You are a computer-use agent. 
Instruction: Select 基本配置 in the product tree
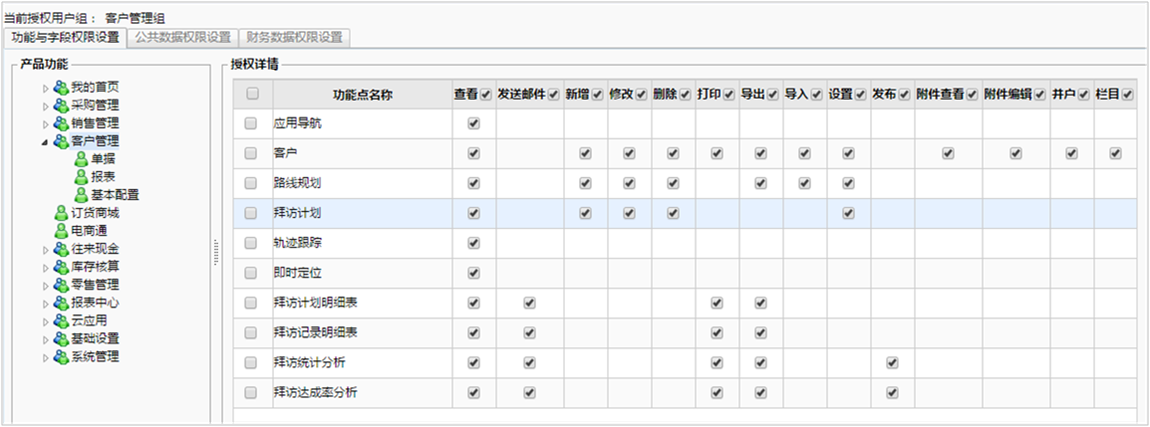click(114, 195)
